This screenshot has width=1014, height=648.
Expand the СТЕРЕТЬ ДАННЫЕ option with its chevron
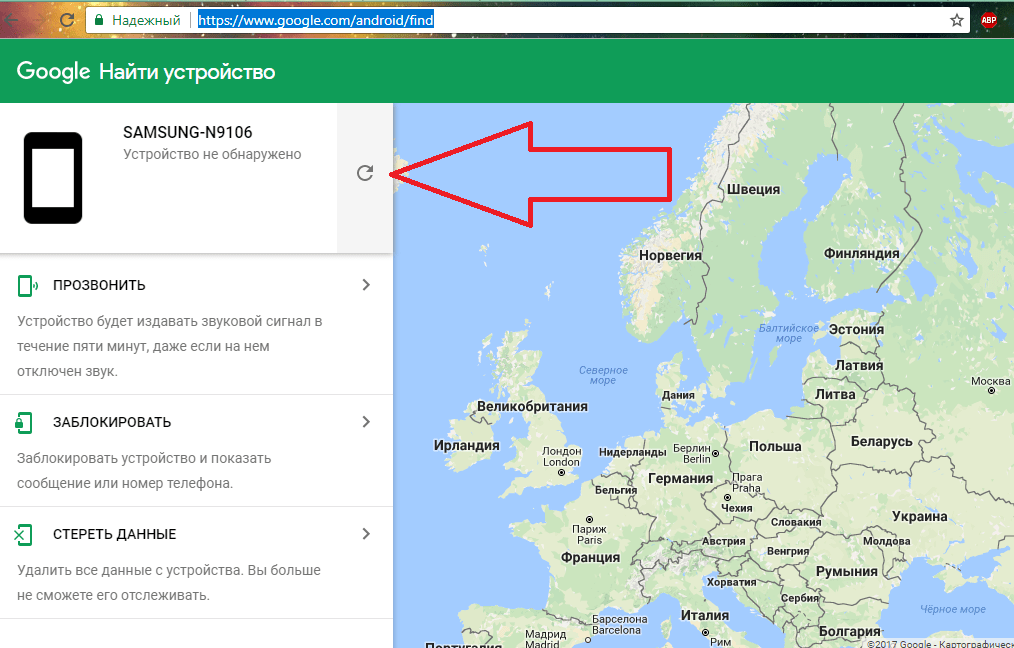coord(366,534)
